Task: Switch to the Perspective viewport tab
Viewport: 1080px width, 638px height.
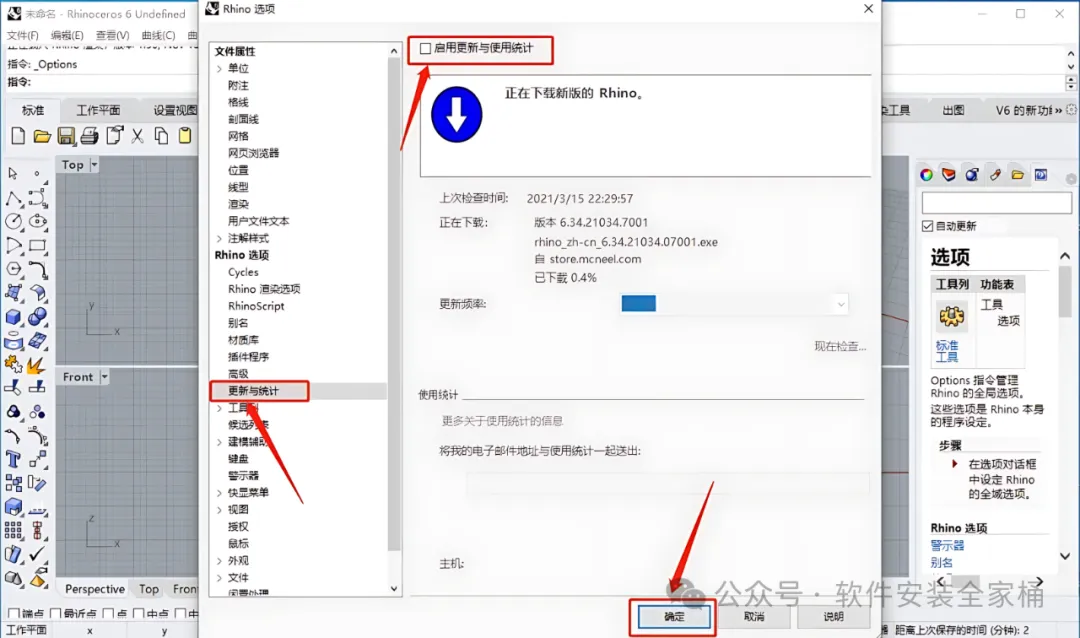Action: [x=95, y=589]
